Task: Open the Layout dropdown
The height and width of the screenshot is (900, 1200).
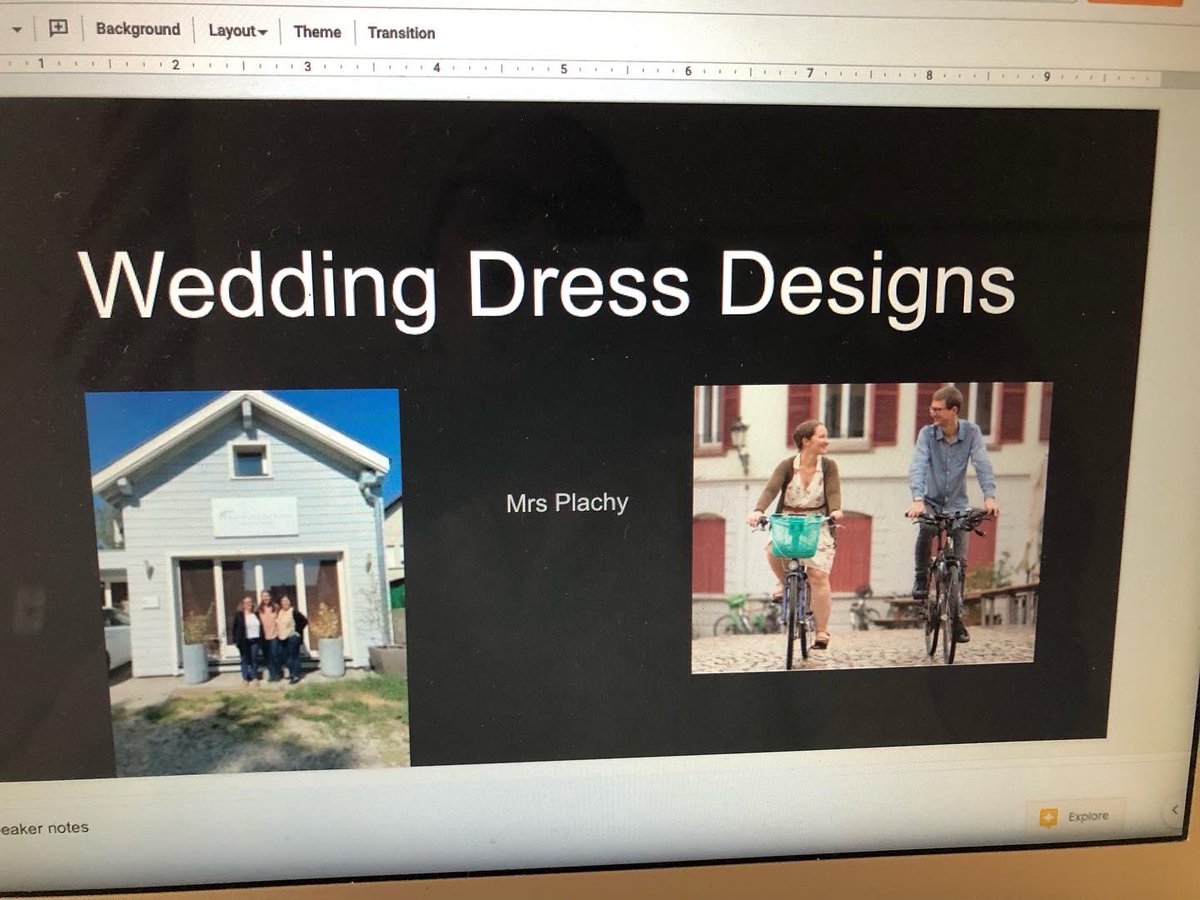Action: pyautogui.click(x=236, y=32)
